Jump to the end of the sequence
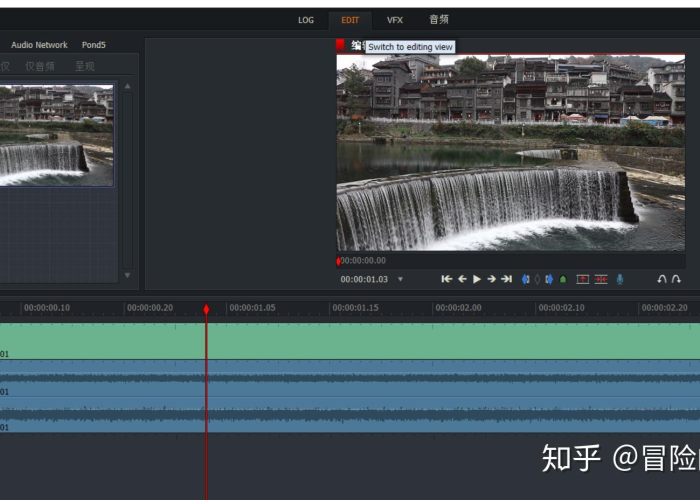Viewport: 700px width, 500px height. 506,279
